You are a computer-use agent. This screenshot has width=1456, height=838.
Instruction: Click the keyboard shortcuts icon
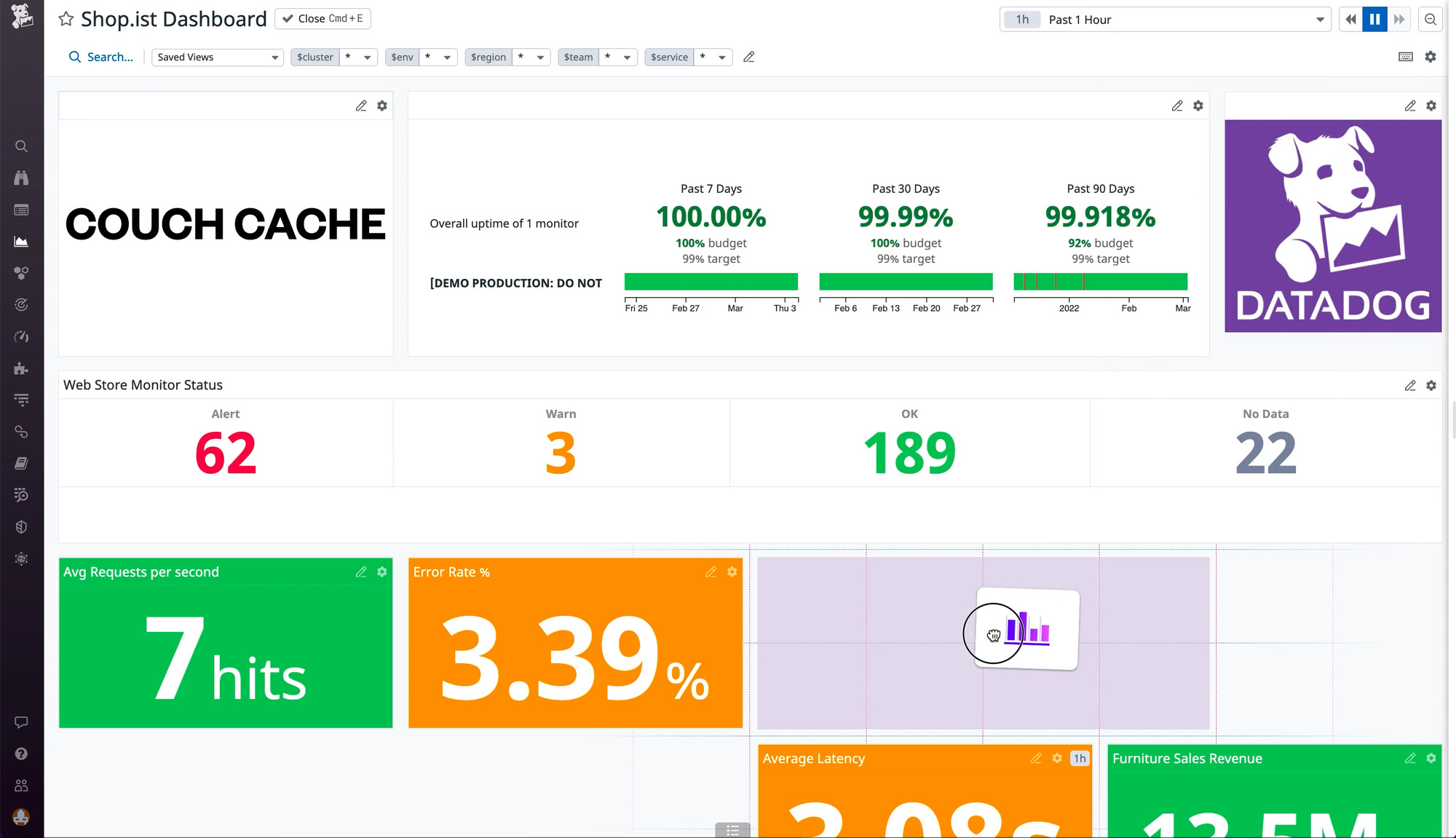(x=1405, y=57)
